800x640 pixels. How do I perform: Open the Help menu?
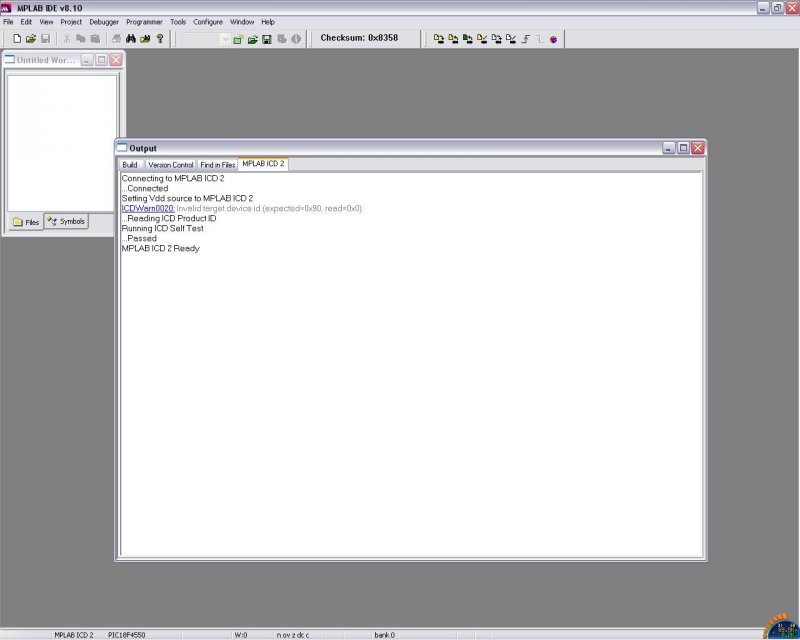coord(268,22)
